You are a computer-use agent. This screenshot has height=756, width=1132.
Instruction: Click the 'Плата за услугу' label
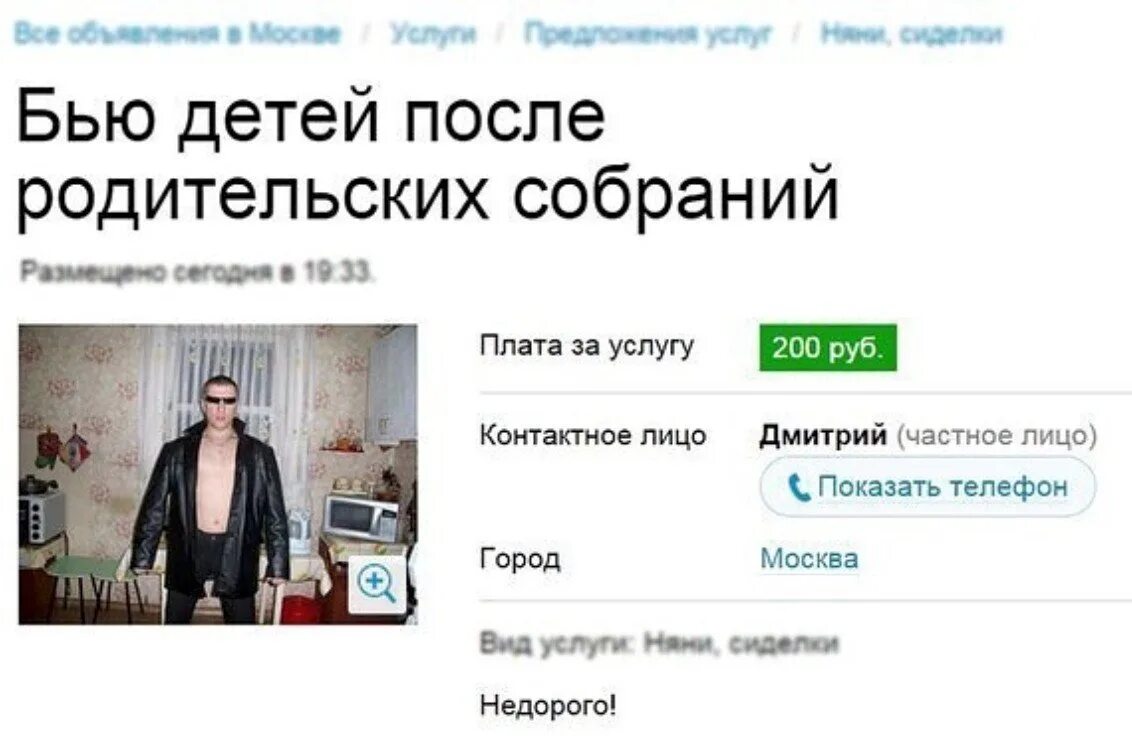pos(587,347)
